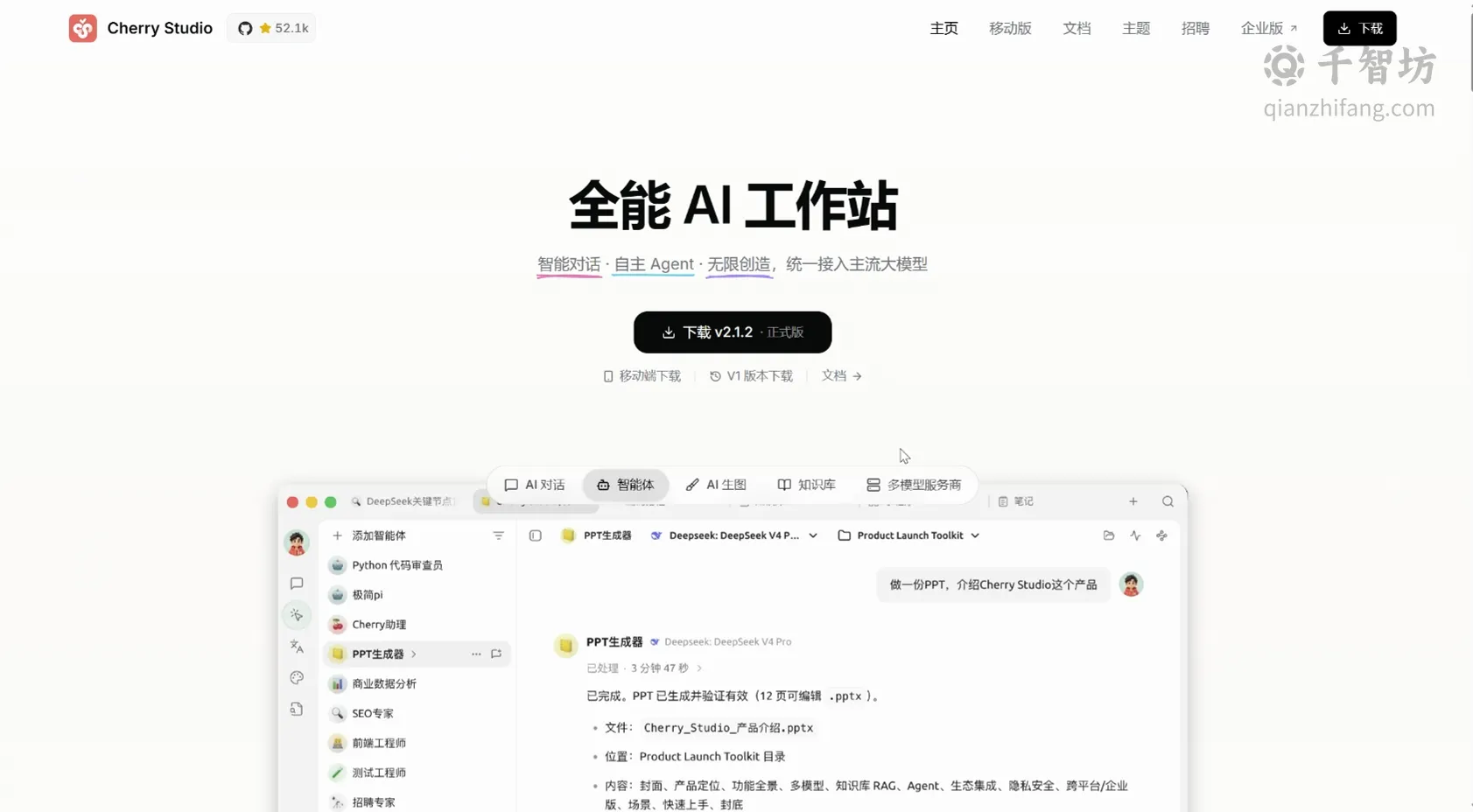Open the files icon in sidebar
The height and width of the screenshot is (812, 1473).
(297, 710)
